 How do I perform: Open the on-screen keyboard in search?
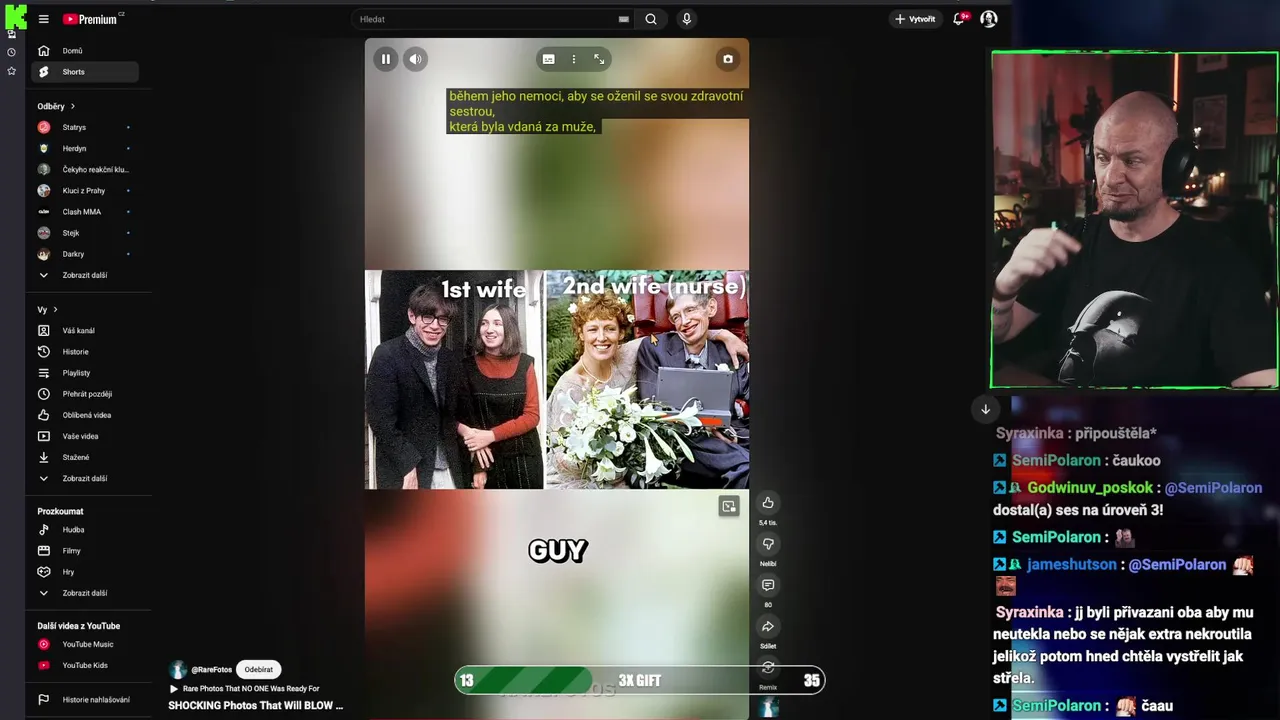click(x=624, y=19)
